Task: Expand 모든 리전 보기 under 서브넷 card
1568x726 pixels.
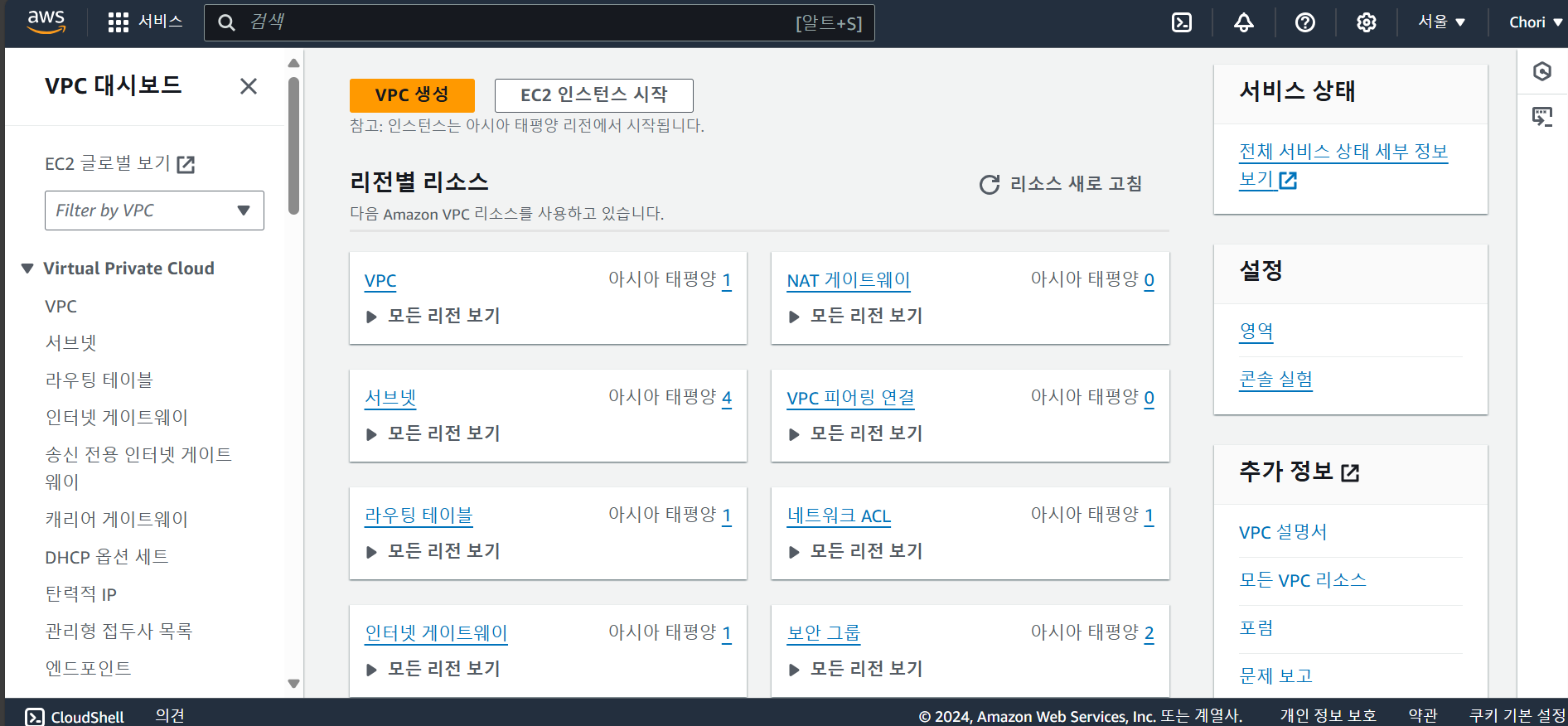Action: coord(433,433)
